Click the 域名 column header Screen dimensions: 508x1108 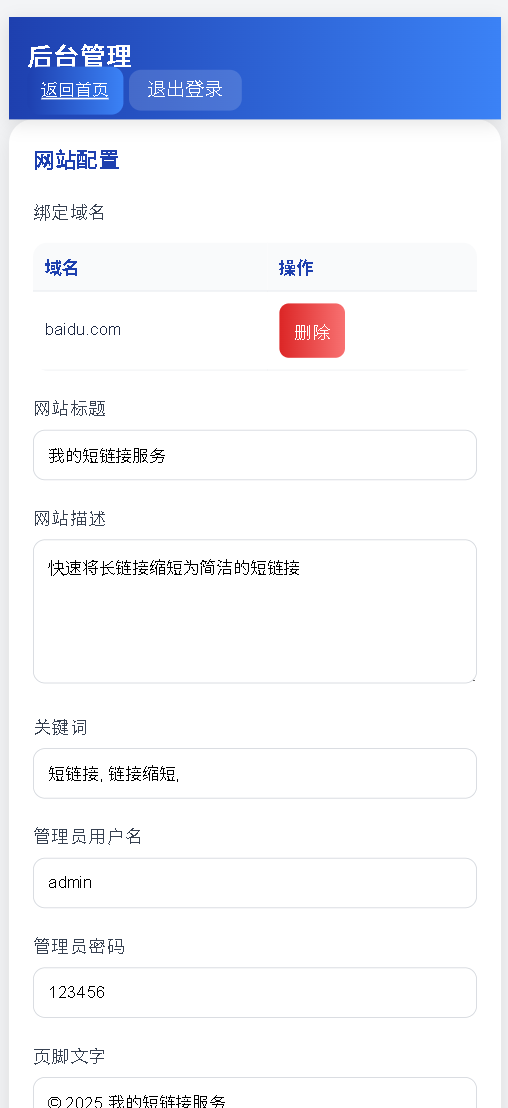pos(61,268)
